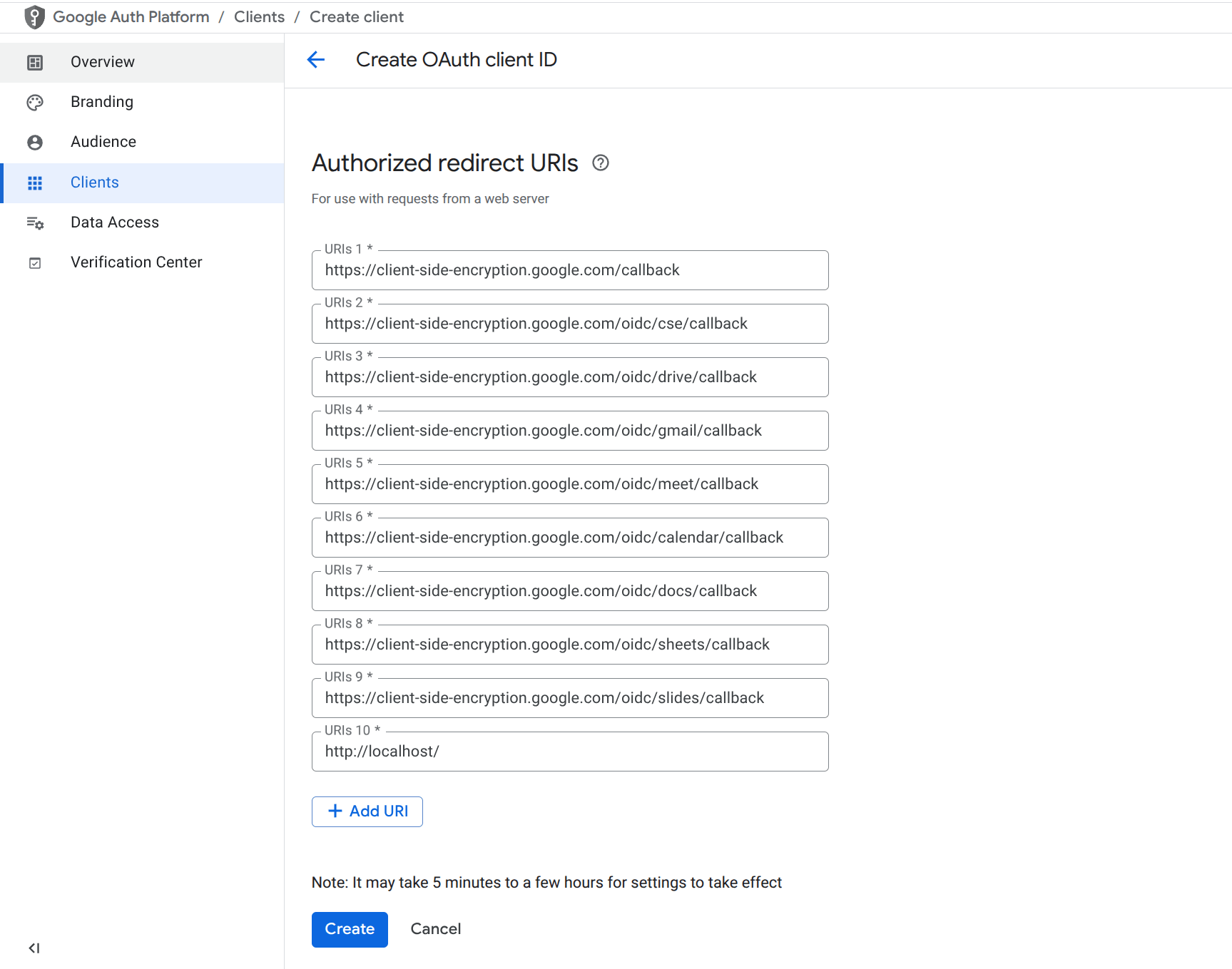Click the Google Auth Platform breadcrumb

click(131, 17)
